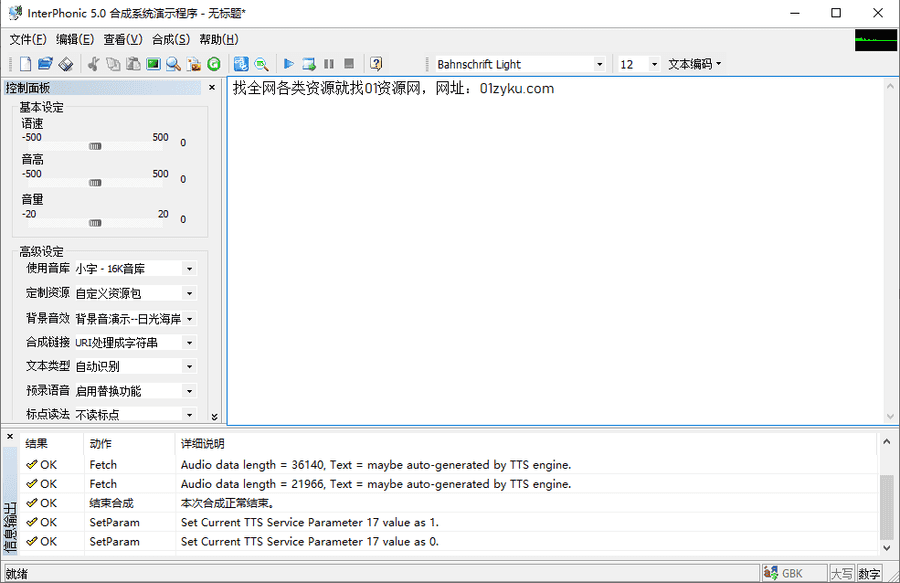Open the 合成(S) menu
The height and width of the screenshot is (583, 900).
(x=170, y=39)
